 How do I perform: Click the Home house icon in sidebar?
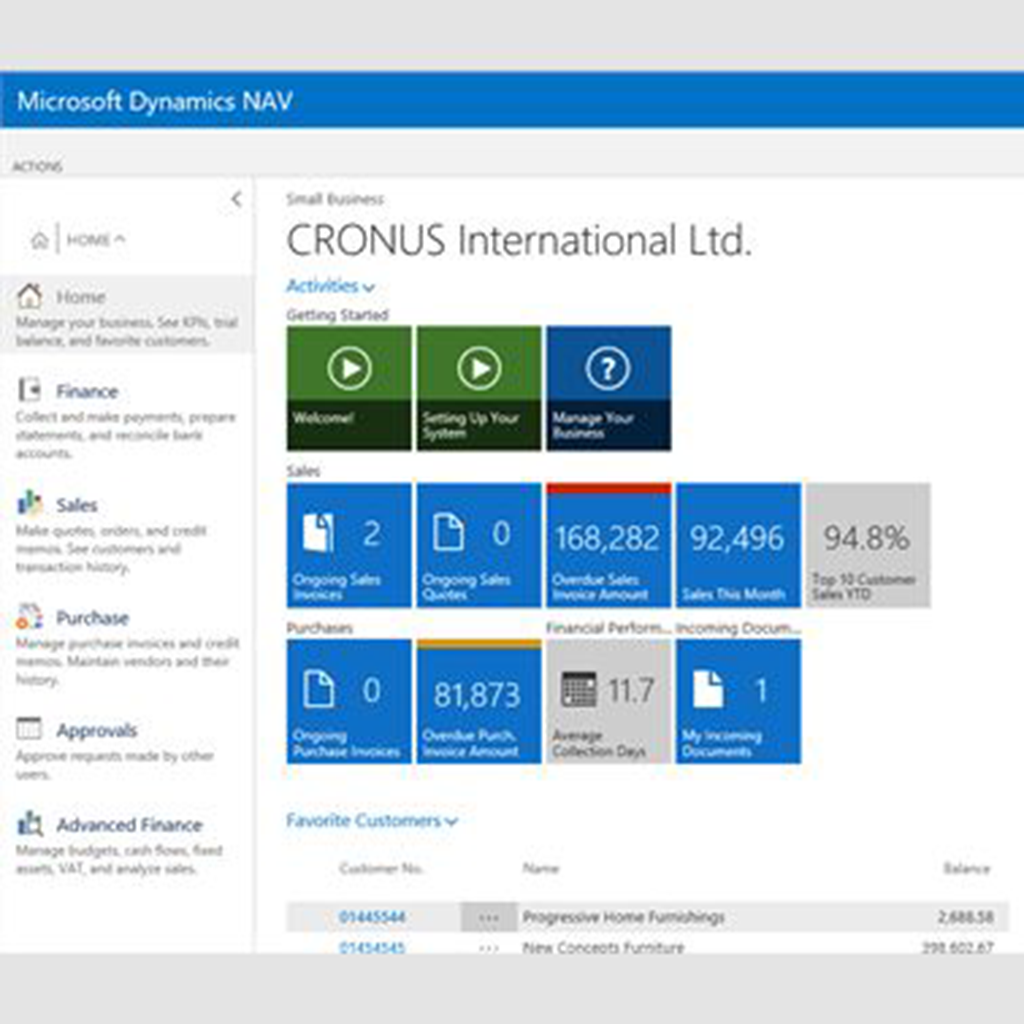pyautogui.click(x=29, y=296)
